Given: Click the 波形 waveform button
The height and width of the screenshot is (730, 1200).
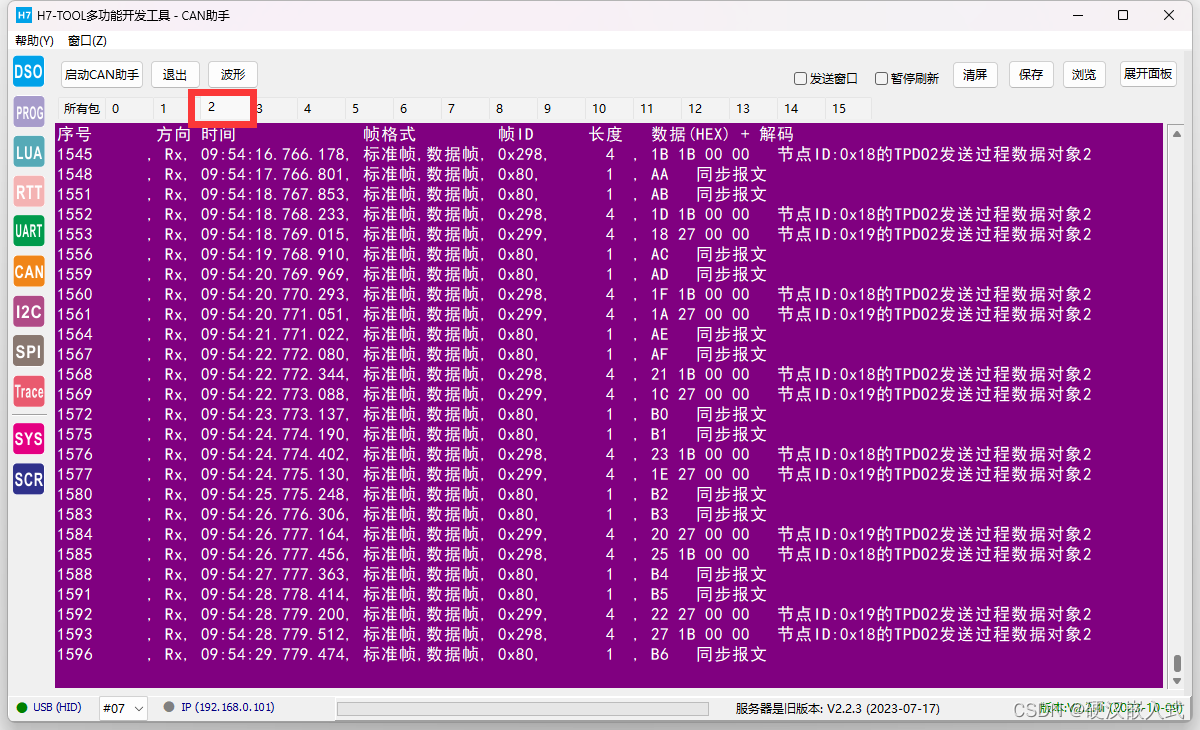Looking at the screenshot, I should point(233,75).
